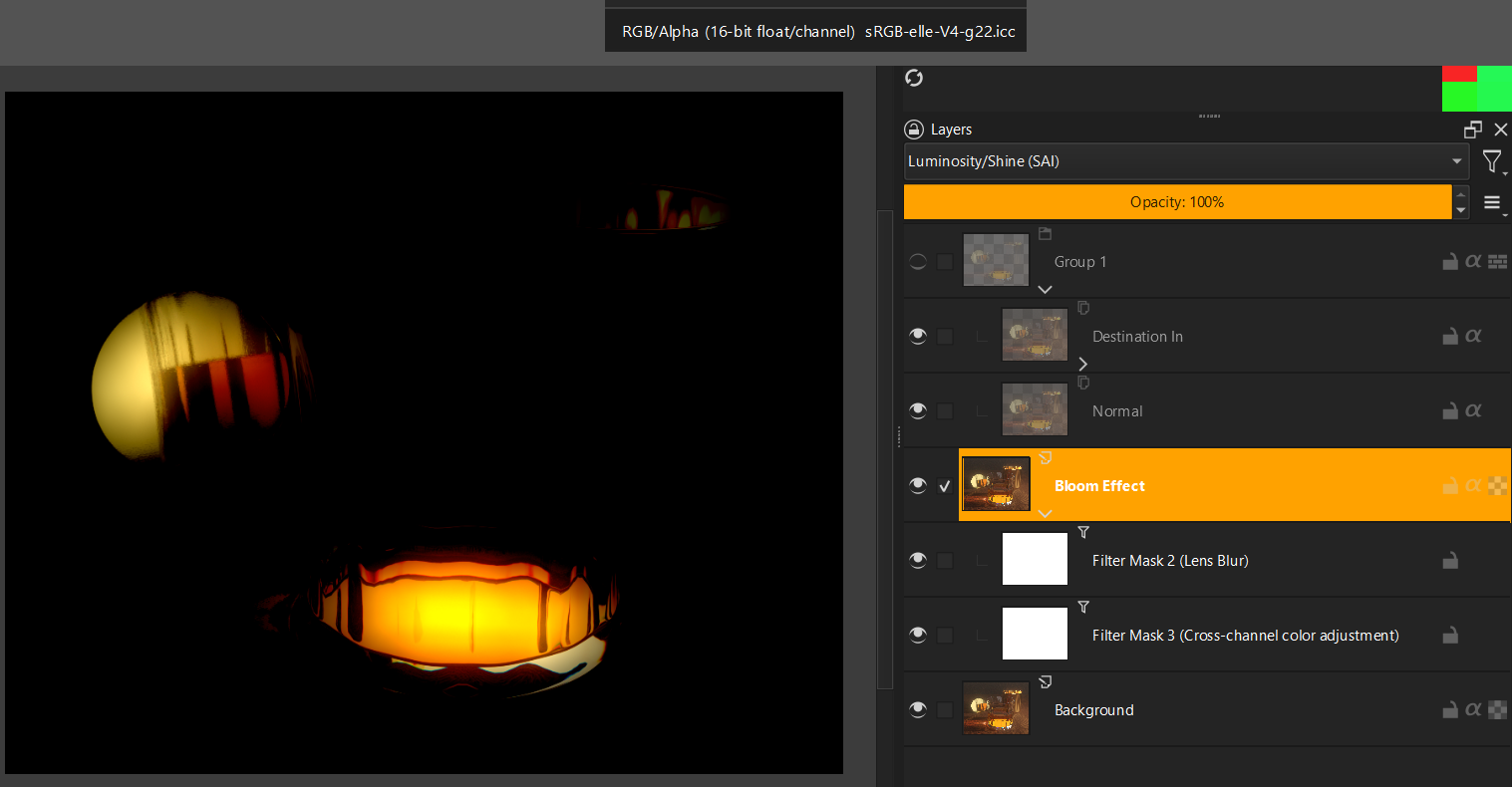Hide Filter Mask 3 cross-channel adjustment
1512x787 pixels.
point(918,636)
